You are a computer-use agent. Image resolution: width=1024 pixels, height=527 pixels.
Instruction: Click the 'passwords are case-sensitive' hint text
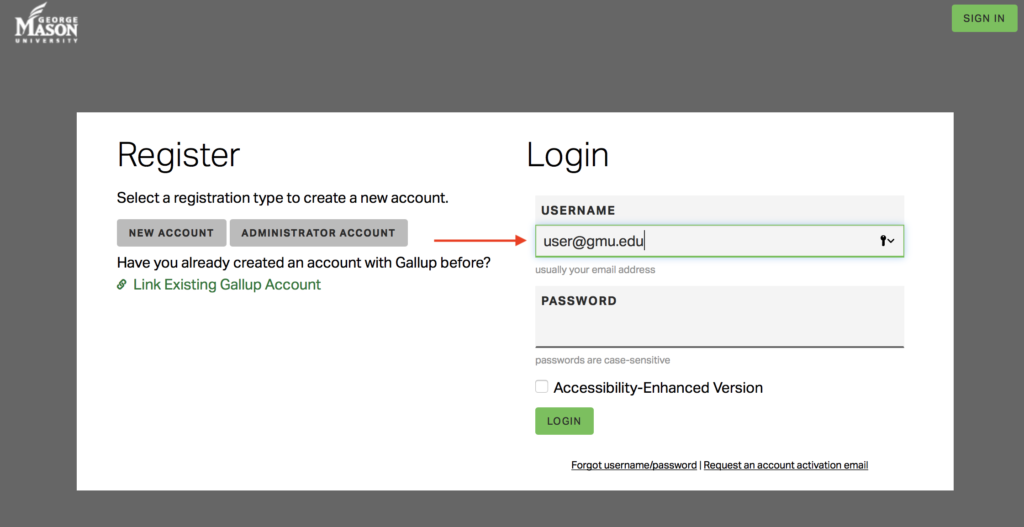(x=602, y=360)
